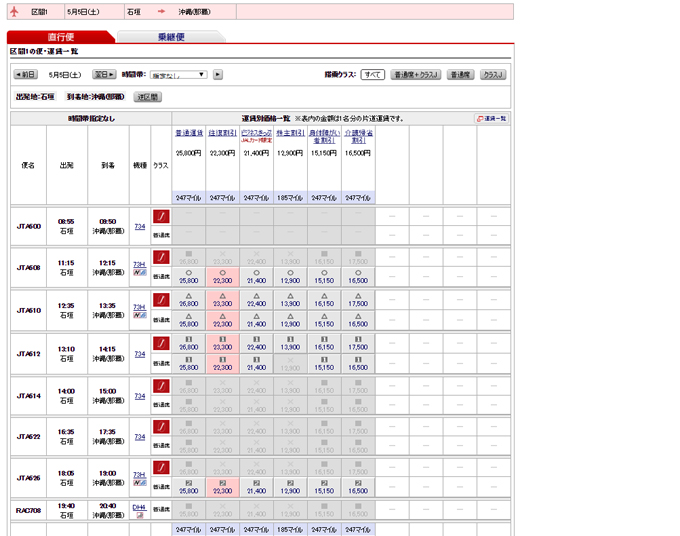The image size is (680, 536).
Task: Select JTA610 Class J fare 22,400
Action: tap(256, 300)
